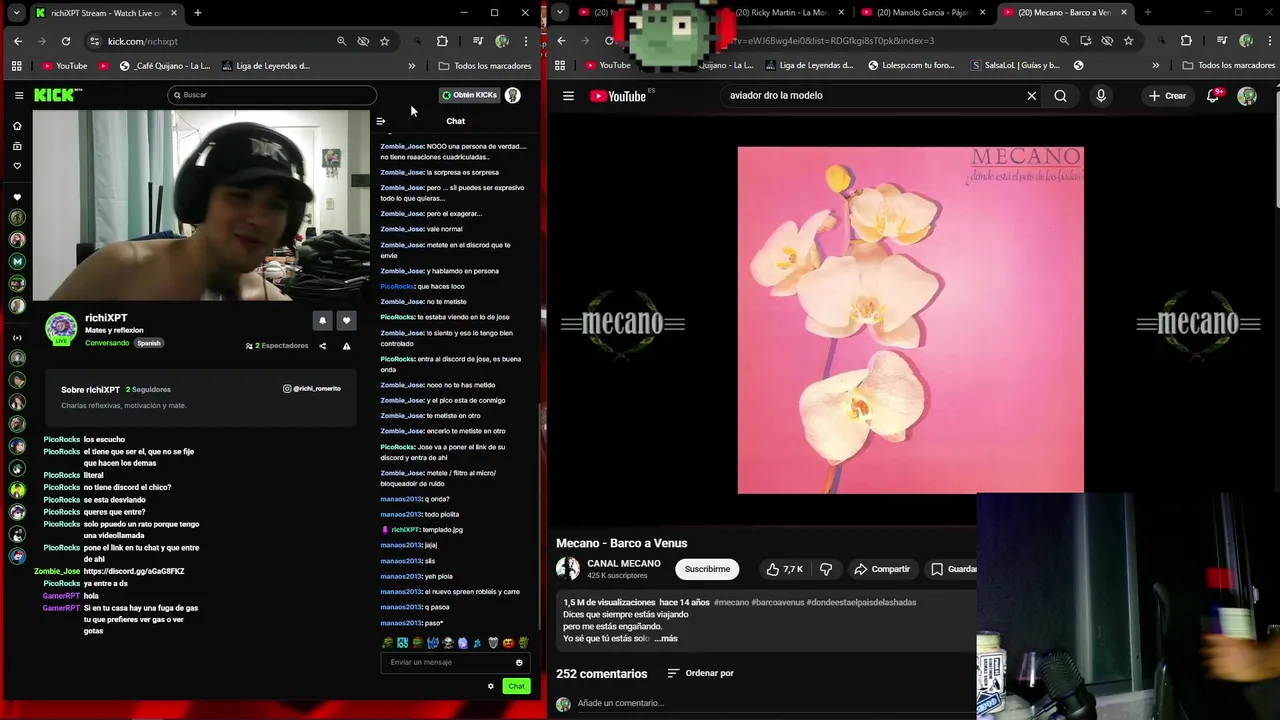This screenshot has width=1280, height=720.
Task: Open Chrome menu in Kick window
Action: click(526, 41)
